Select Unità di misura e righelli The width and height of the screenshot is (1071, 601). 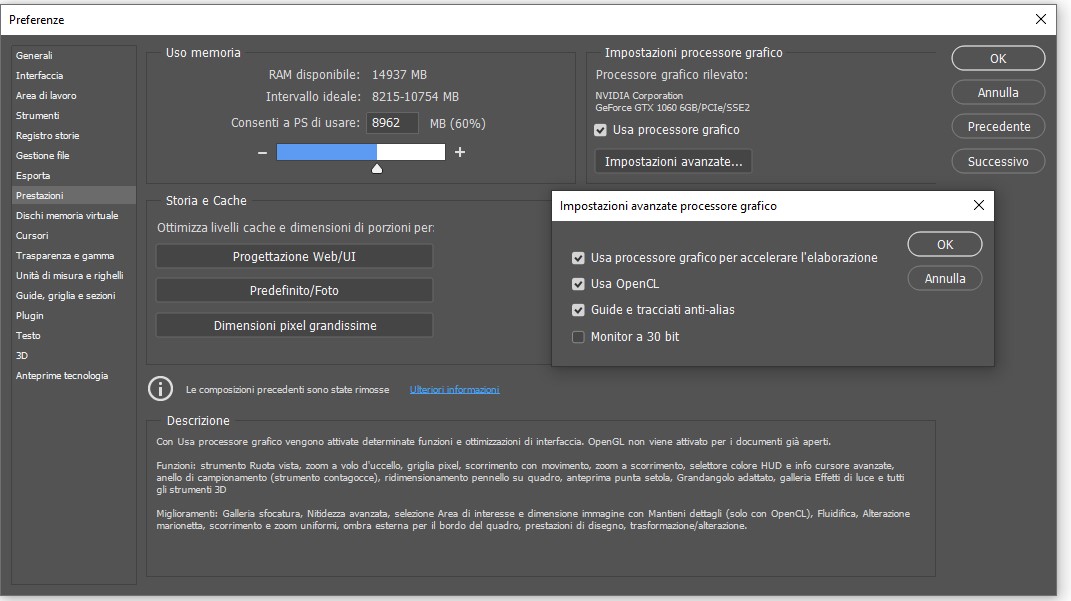click(74, 275)
